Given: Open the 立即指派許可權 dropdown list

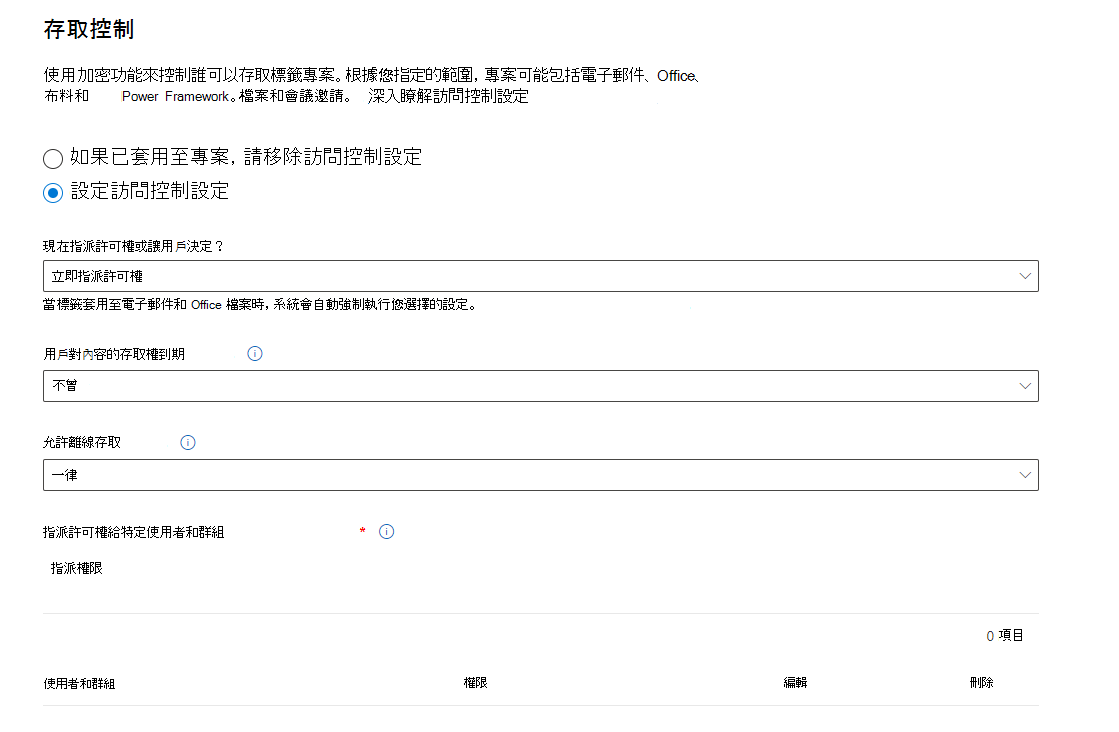Looking at the screenshot, I should click(x=540, y=275).
